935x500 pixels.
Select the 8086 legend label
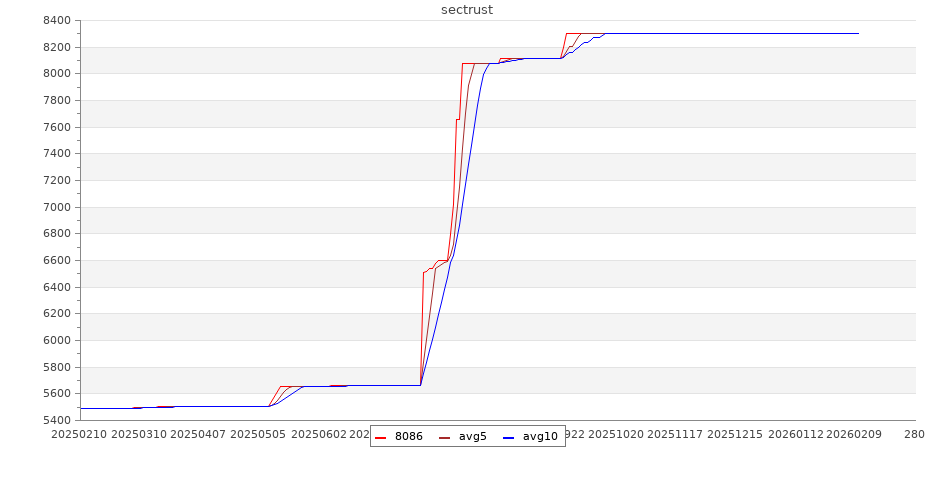pos(408,436)
